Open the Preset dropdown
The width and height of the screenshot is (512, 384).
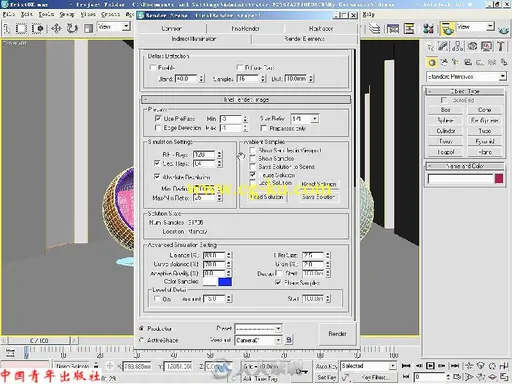tap(258, 328)
